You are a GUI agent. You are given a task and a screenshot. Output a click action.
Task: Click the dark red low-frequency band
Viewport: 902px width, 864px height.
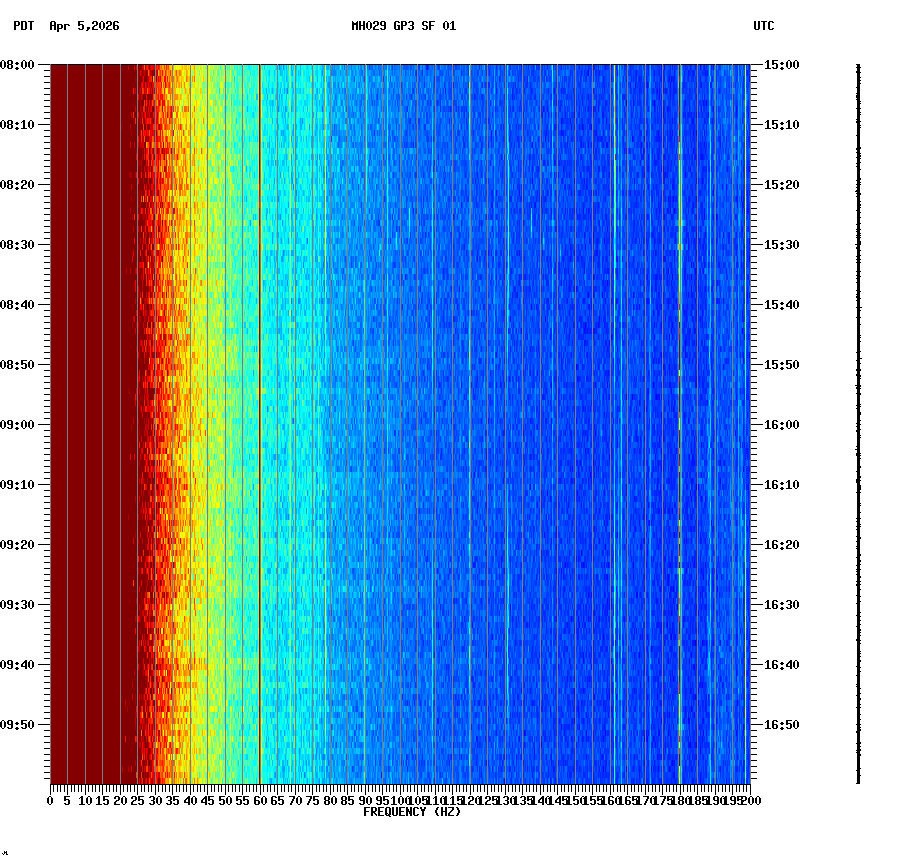(90, 400)
